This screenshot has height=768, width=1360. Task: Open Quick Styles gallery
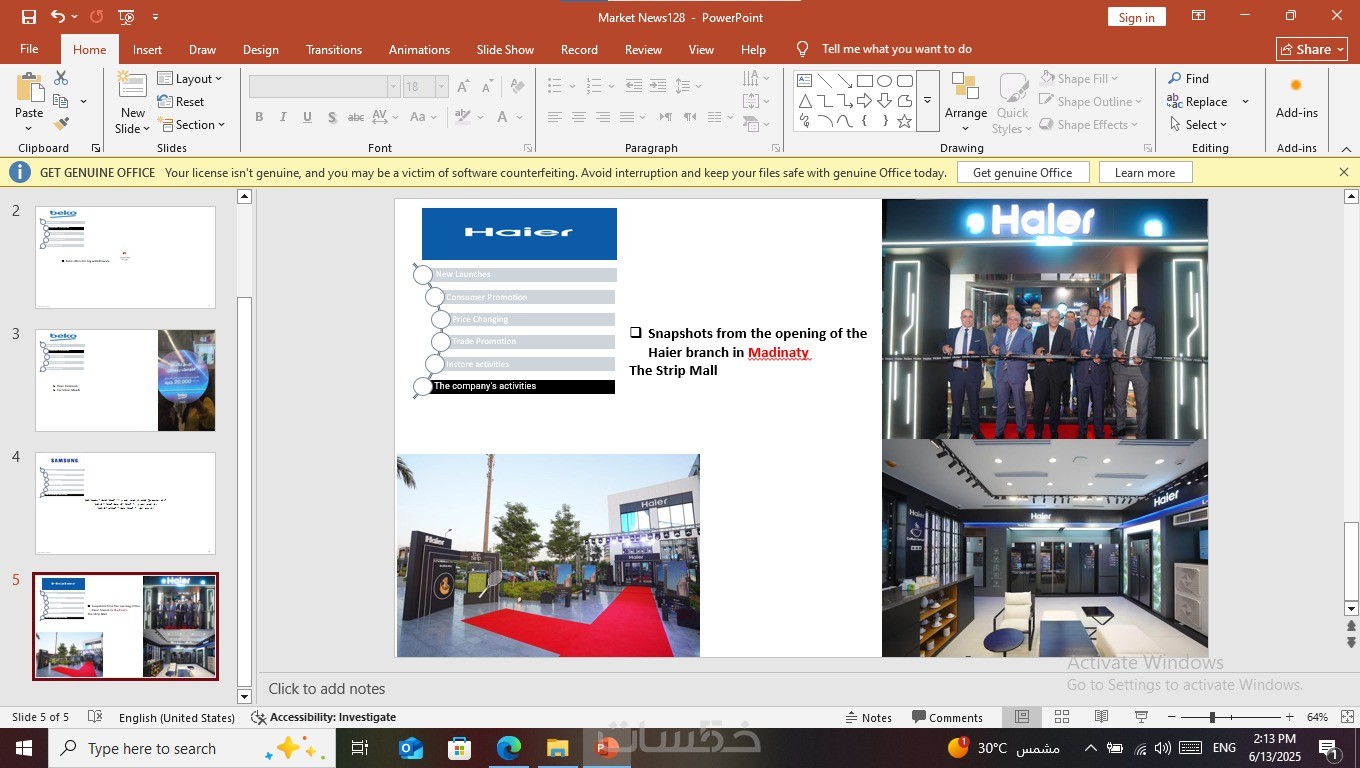point(1012,102)
